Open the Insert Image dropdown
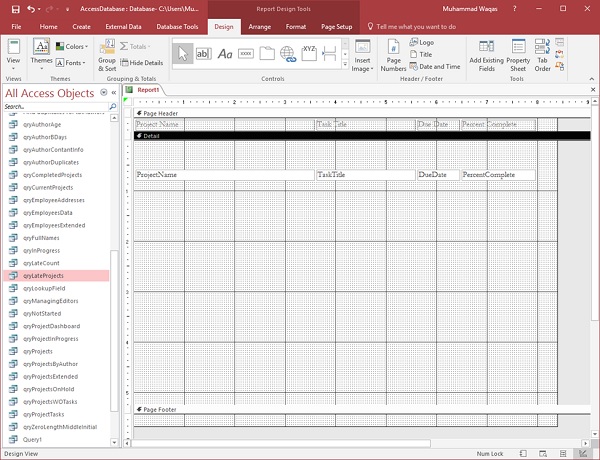This screenshot has height=460, width=600. (361, 57)
